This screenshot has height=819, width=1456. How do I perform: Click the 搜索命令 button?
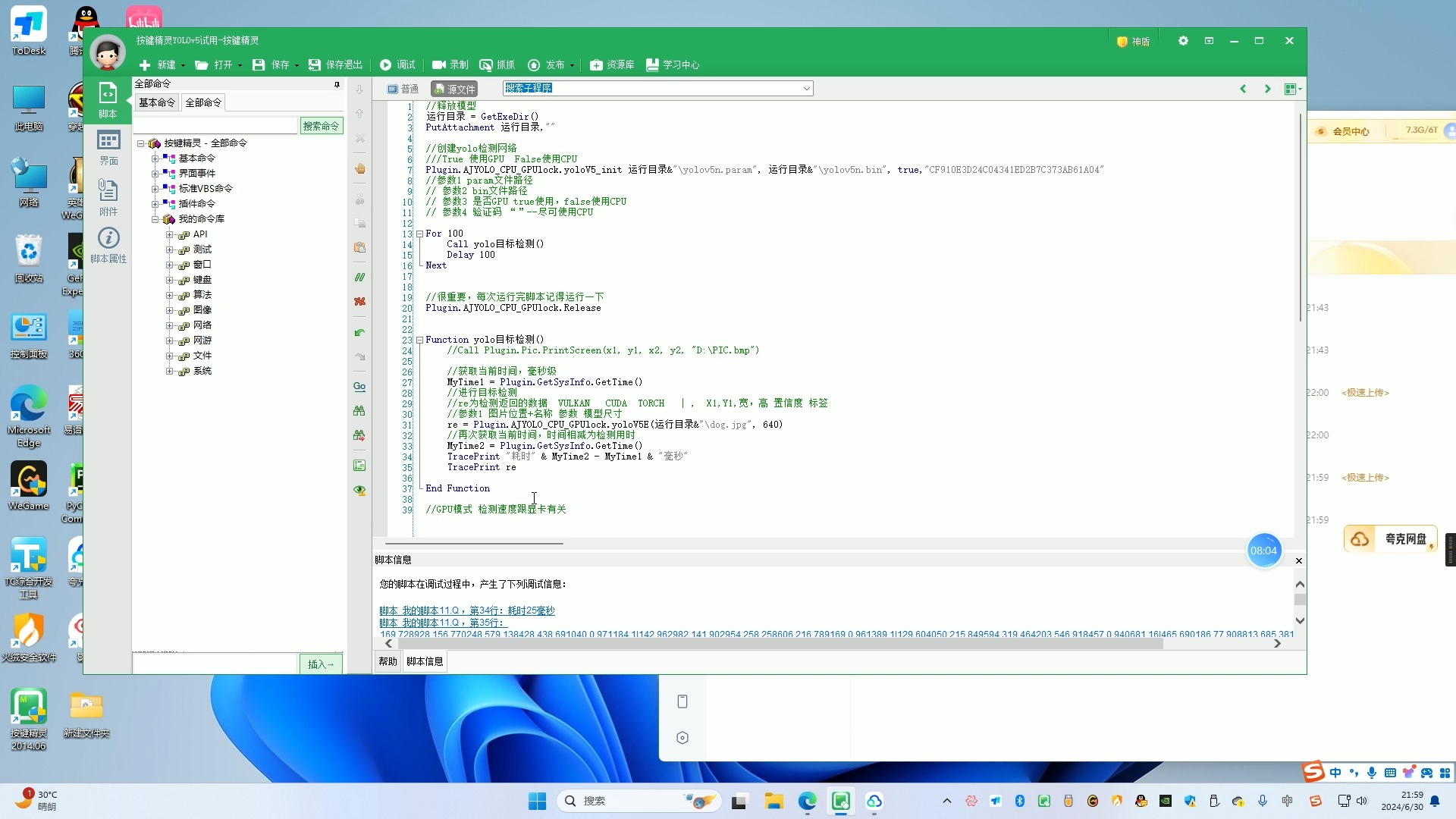(x=321, y=126)
